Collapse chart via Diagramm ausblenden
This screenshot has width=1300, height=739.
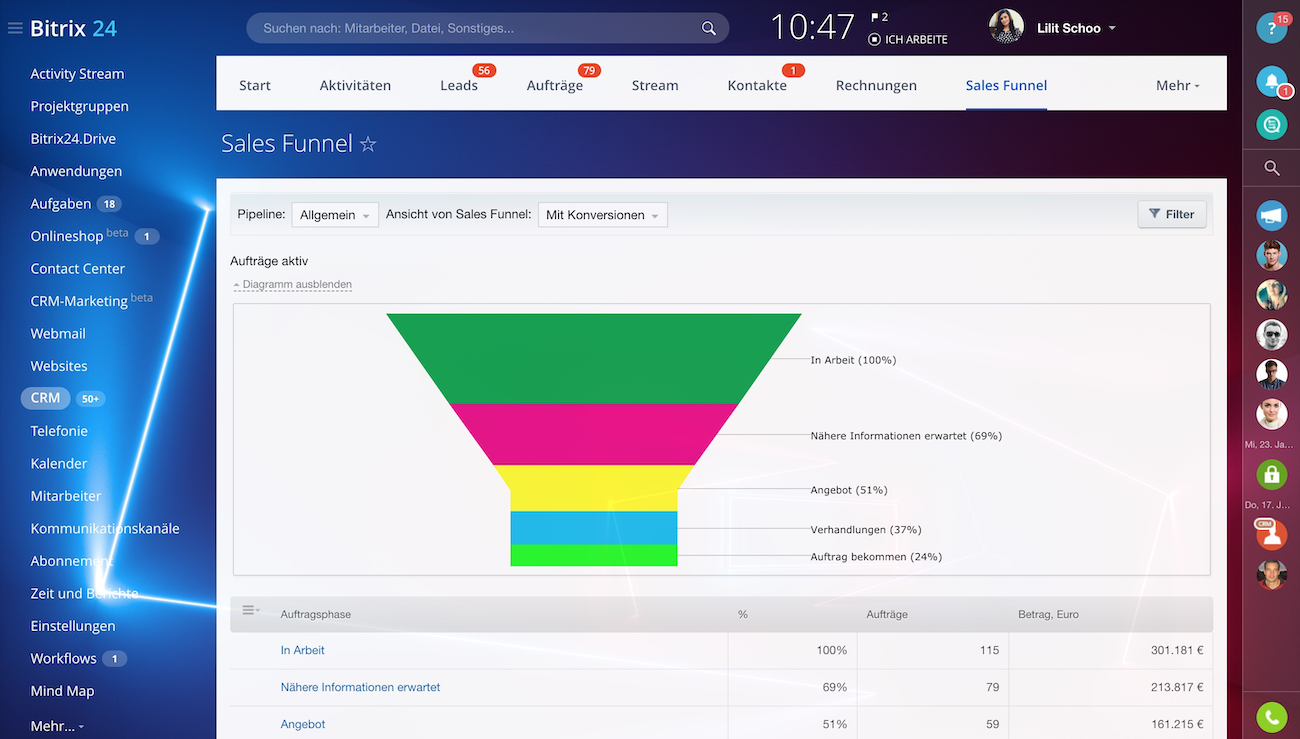(x=293, y=285)
